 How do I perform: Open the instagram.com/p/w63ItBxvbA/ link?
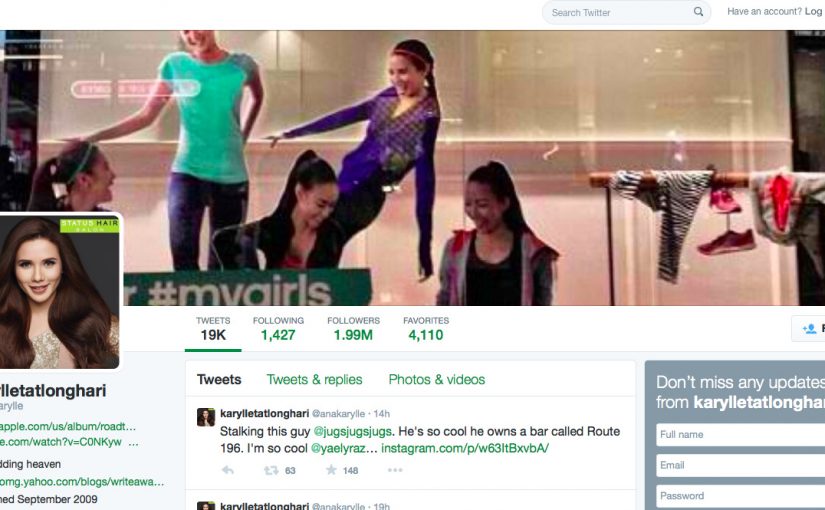click(x=465, y=448)
